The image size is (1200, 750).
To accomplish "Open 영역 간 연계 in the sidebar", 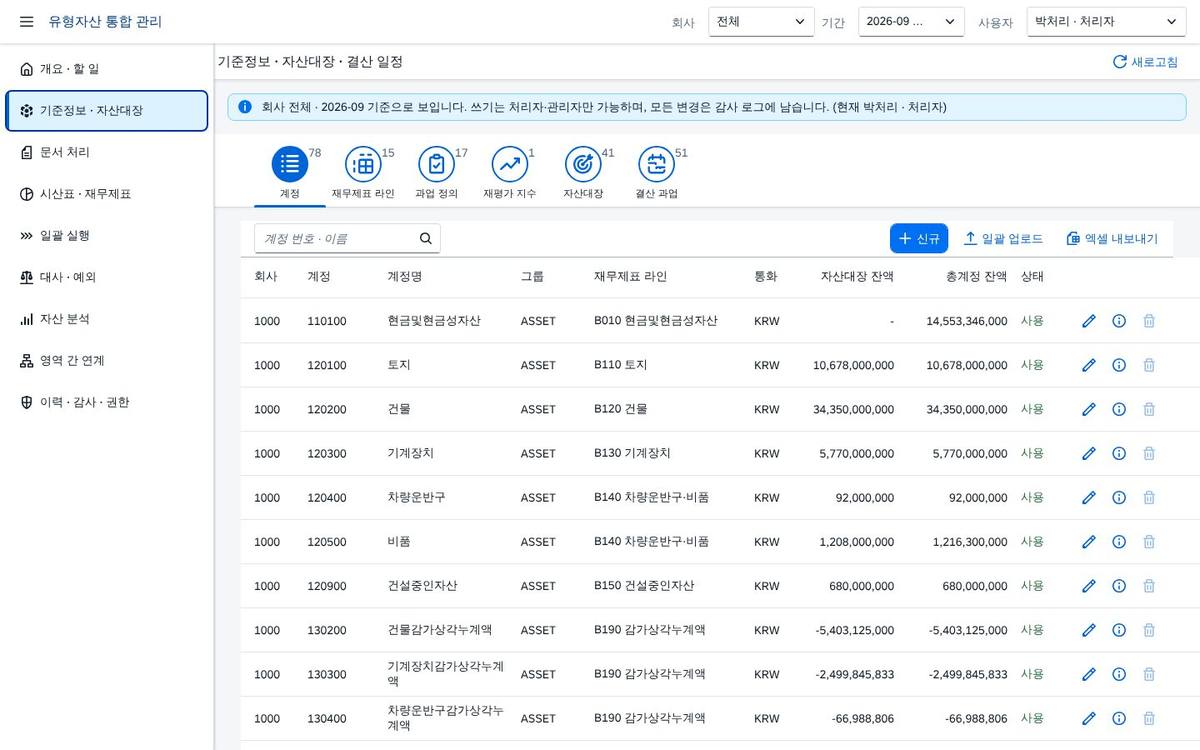I will 107,361.
